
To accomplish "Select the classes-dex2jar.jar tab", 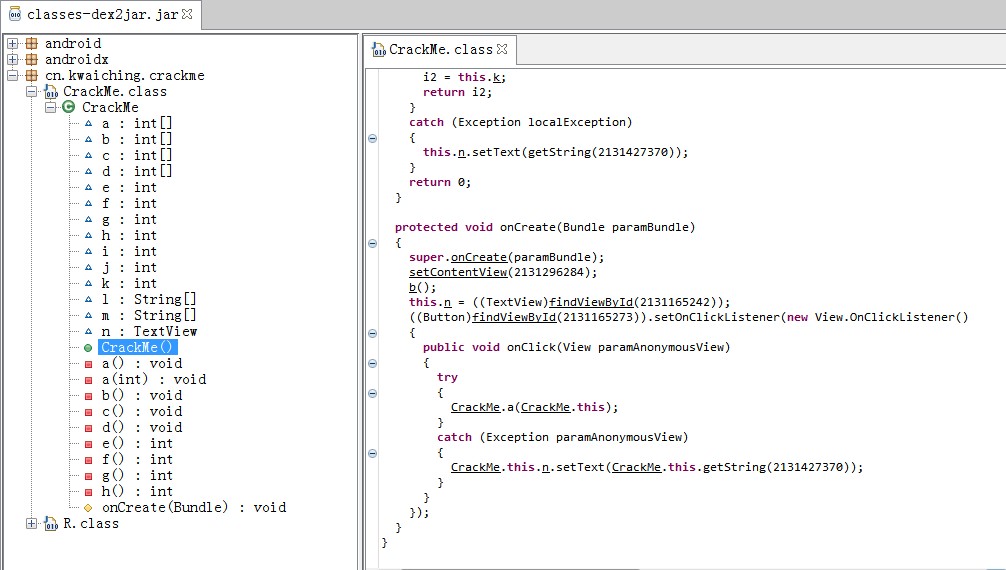I will [x=101, y=14].
